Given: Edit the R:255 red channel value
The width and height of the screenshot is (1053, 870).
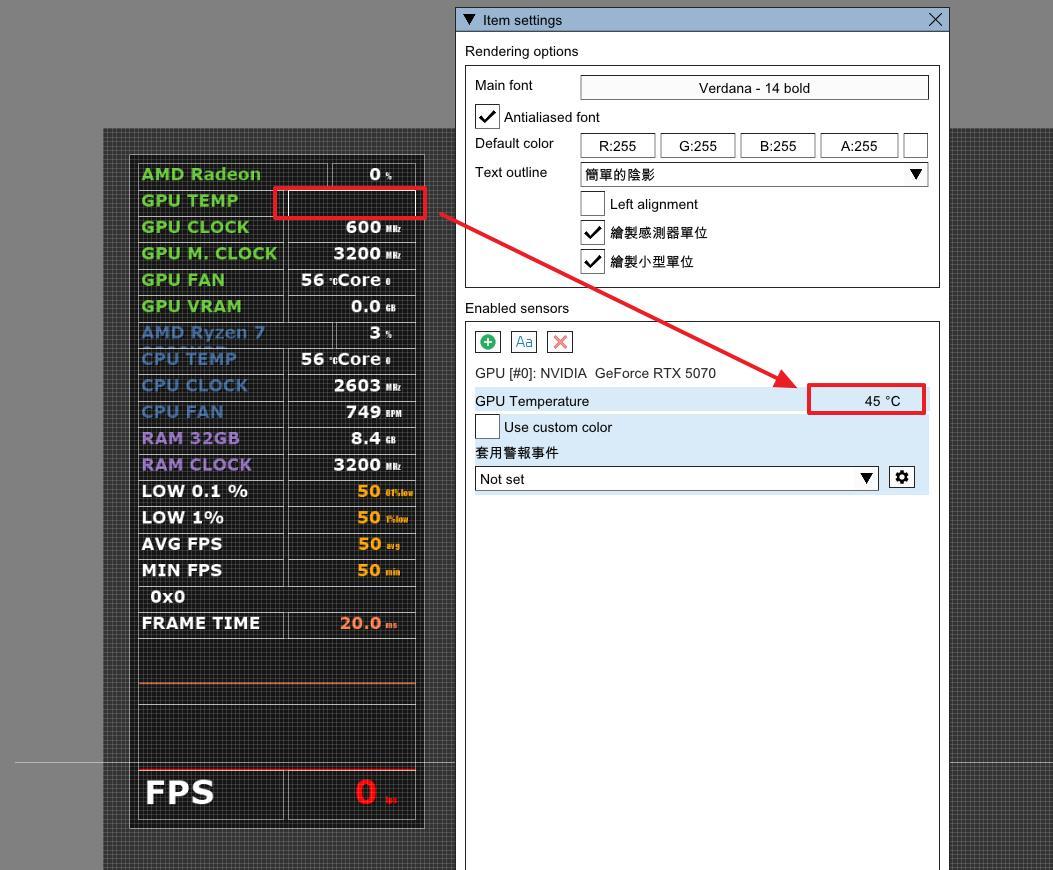Looking at the screenshot, I should tap(616, 145).
